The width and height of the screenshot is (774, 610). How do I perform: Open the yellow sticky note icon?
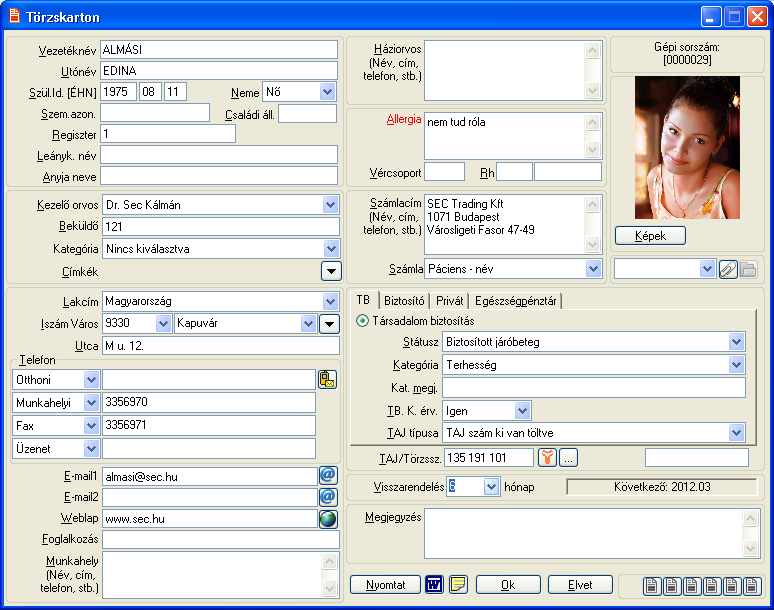(458, 585)
